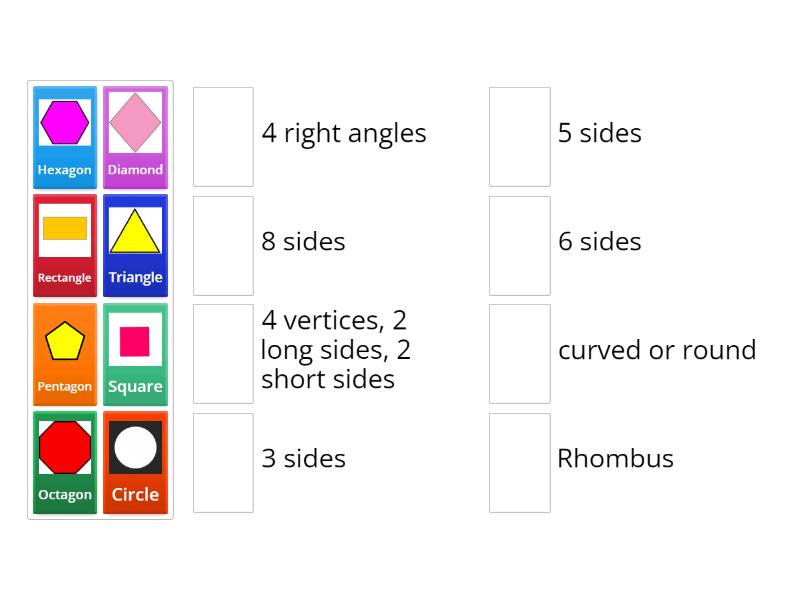Click the 'Rhombus' clue text

615,458
